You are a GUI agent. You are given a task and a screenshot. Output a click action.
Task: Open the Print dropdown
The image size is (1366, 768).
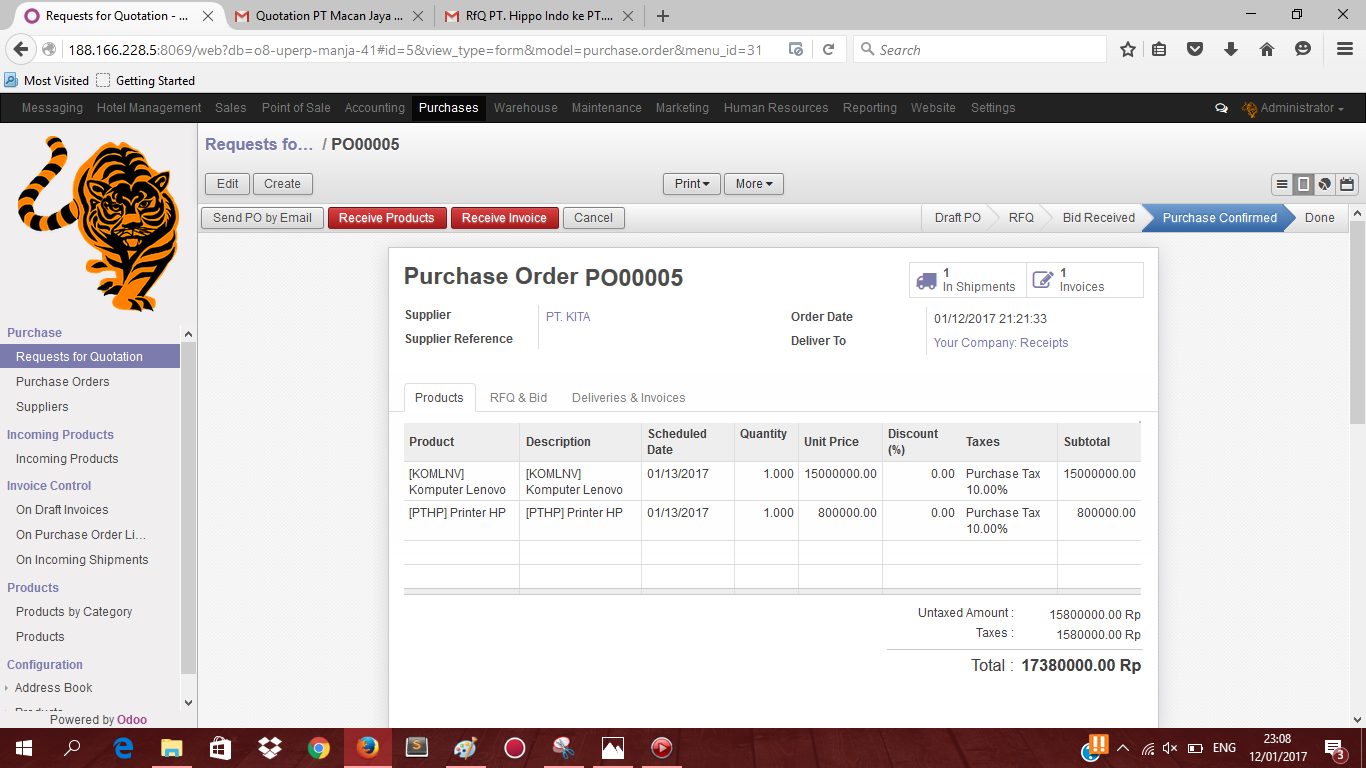point(692,184)
